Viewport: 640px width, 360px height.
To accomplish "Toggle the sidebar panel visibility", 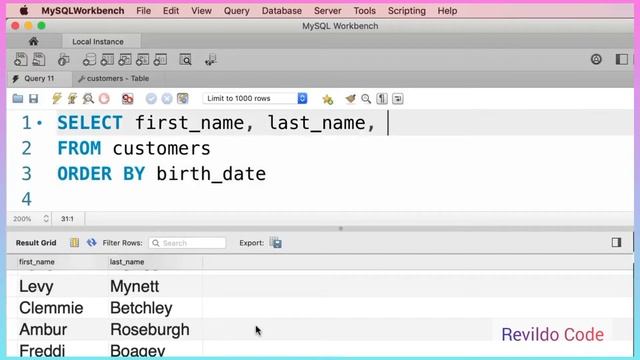I will coord(621,60).
